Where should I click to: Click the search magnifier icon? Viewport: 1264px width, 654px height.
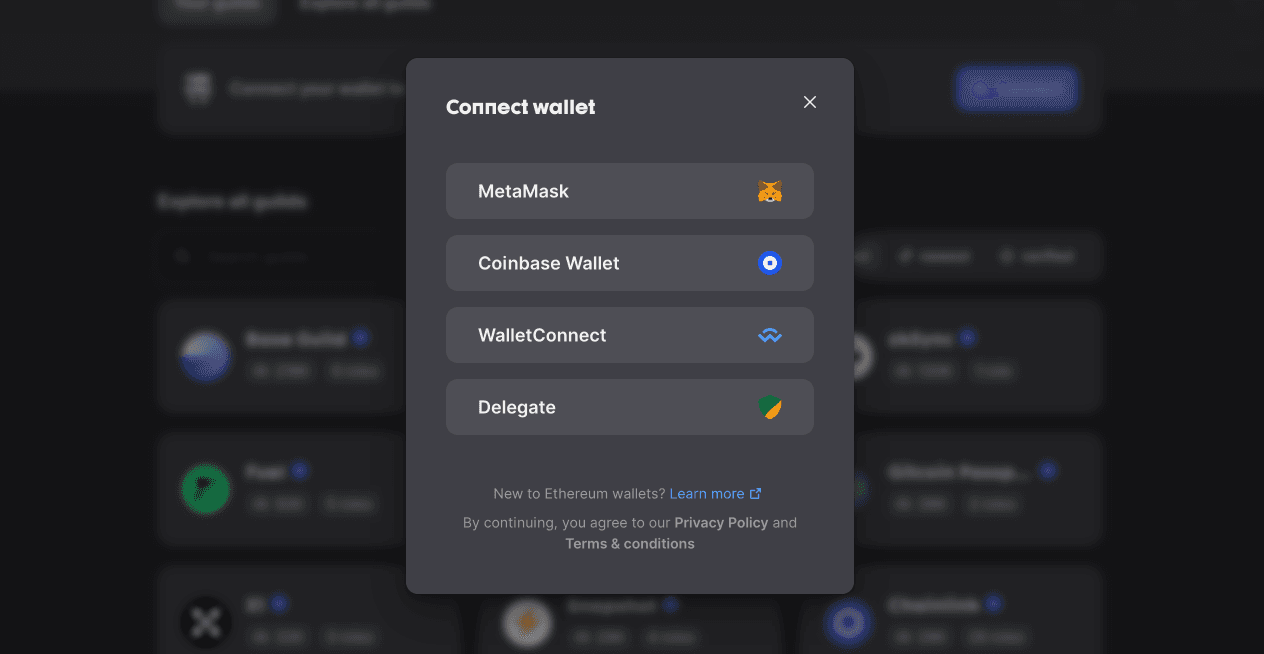[x=182, y=256]
